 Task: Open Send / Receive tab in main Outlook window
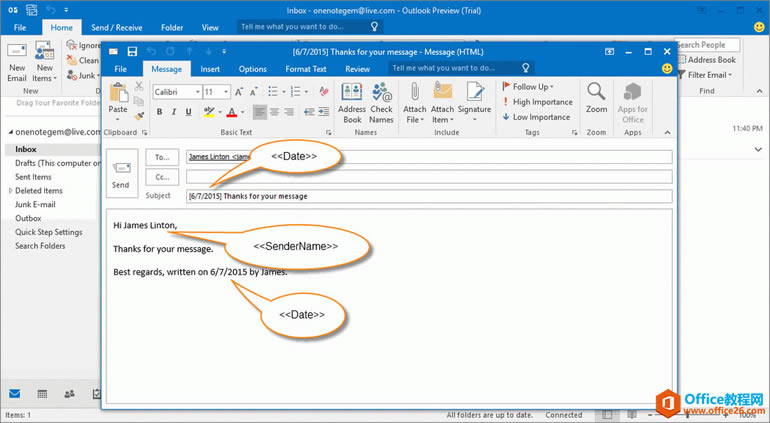(116, 28)
